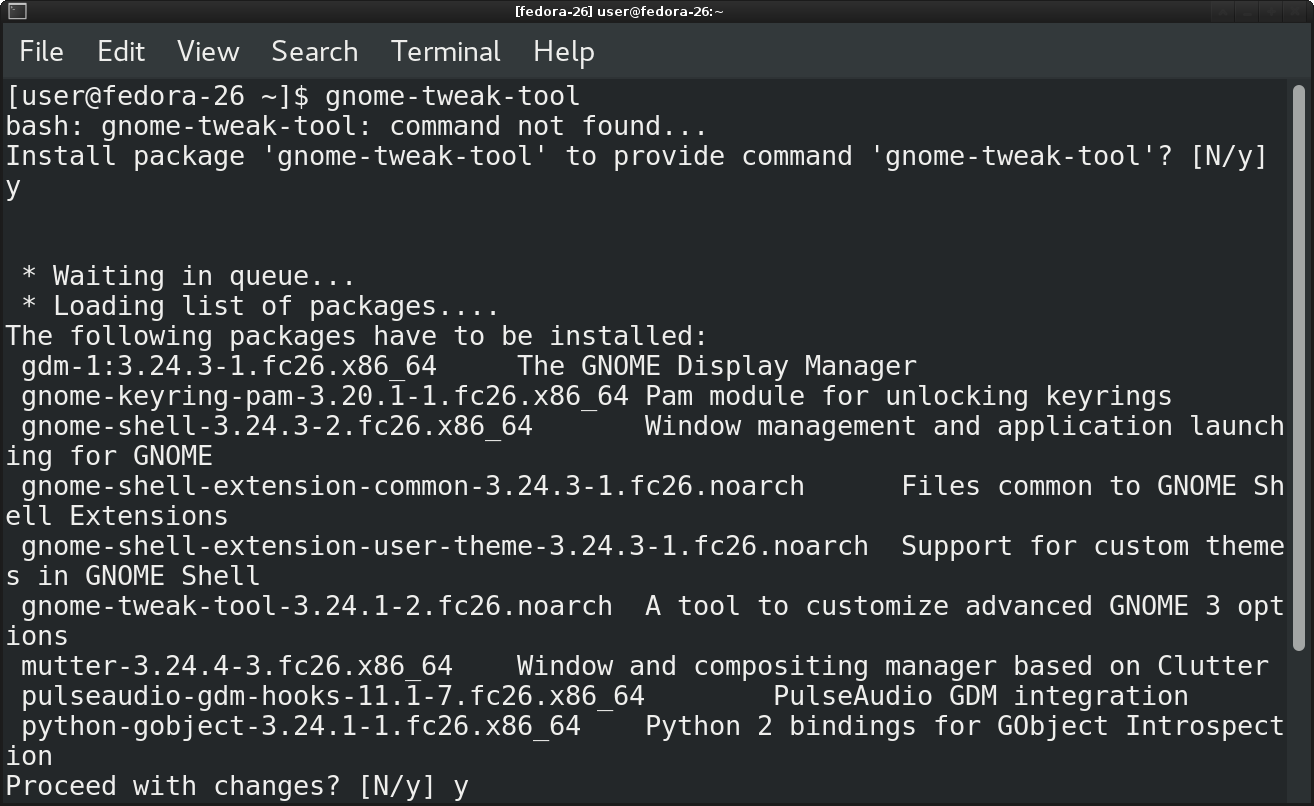This screenshot has width=1314, height=806.
Task: Click the 'Install package' question line
Action: pyautogui.click(x=637, y=156)
